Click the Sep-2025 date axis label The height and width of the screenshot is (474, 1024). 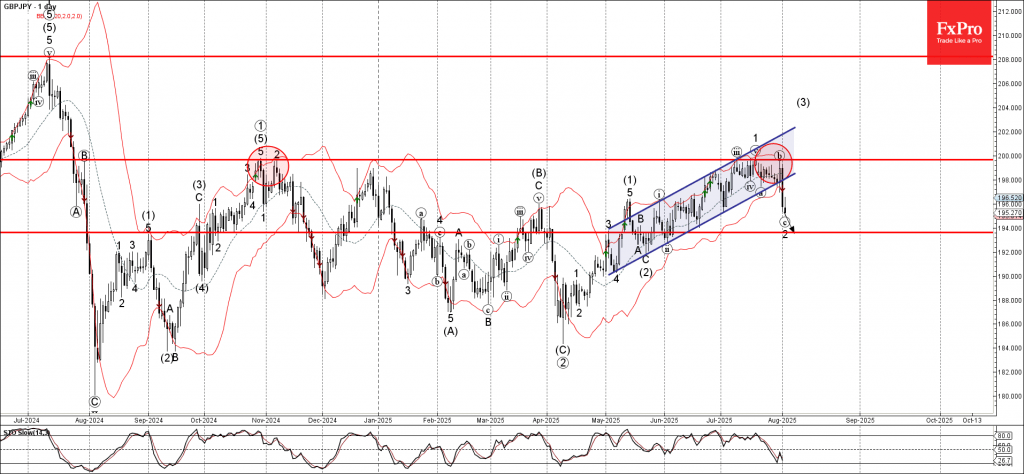(x=861, y=420)
